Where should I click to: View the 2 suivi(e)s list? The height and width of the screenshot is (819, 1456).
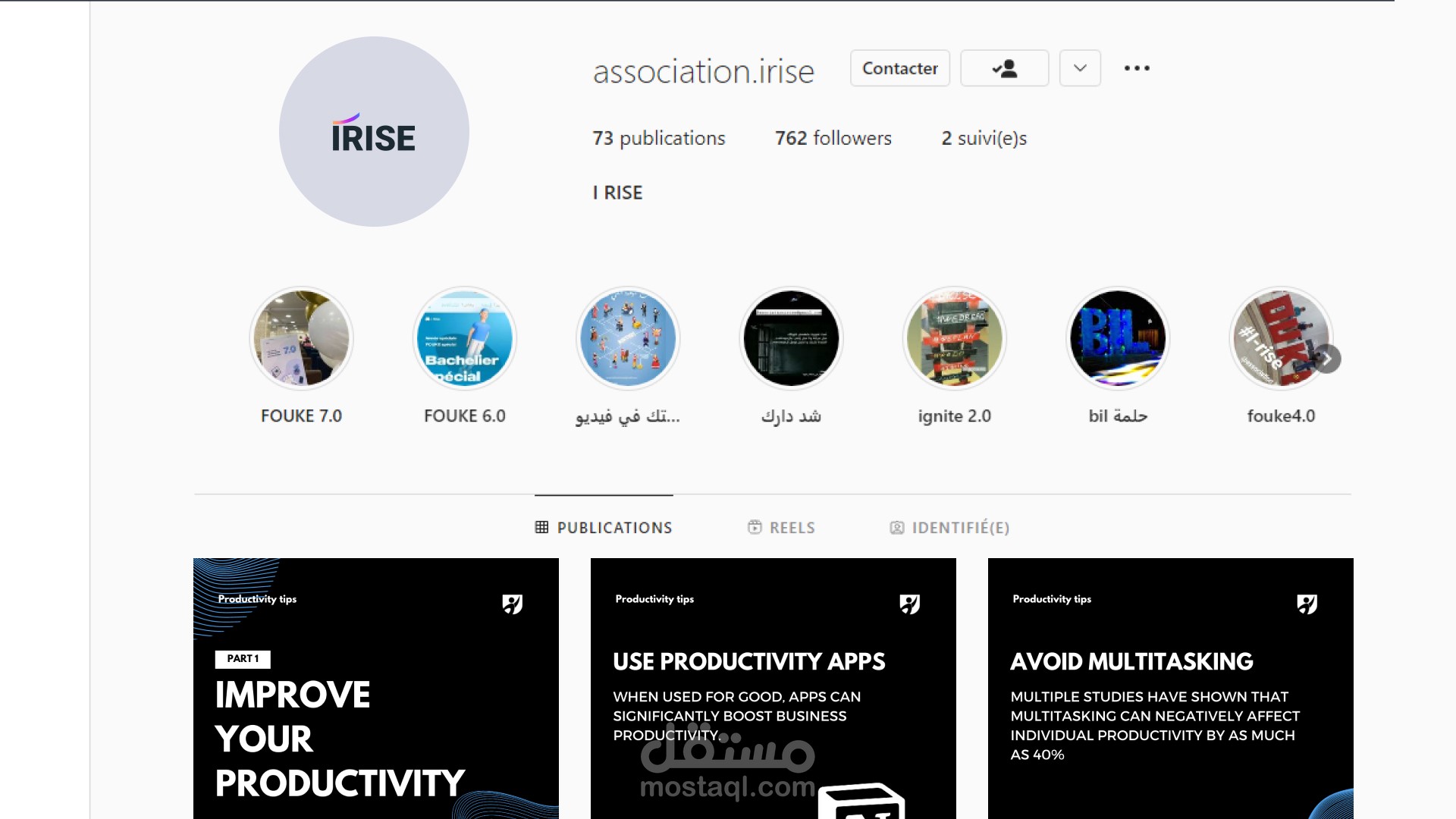[984, 138]
